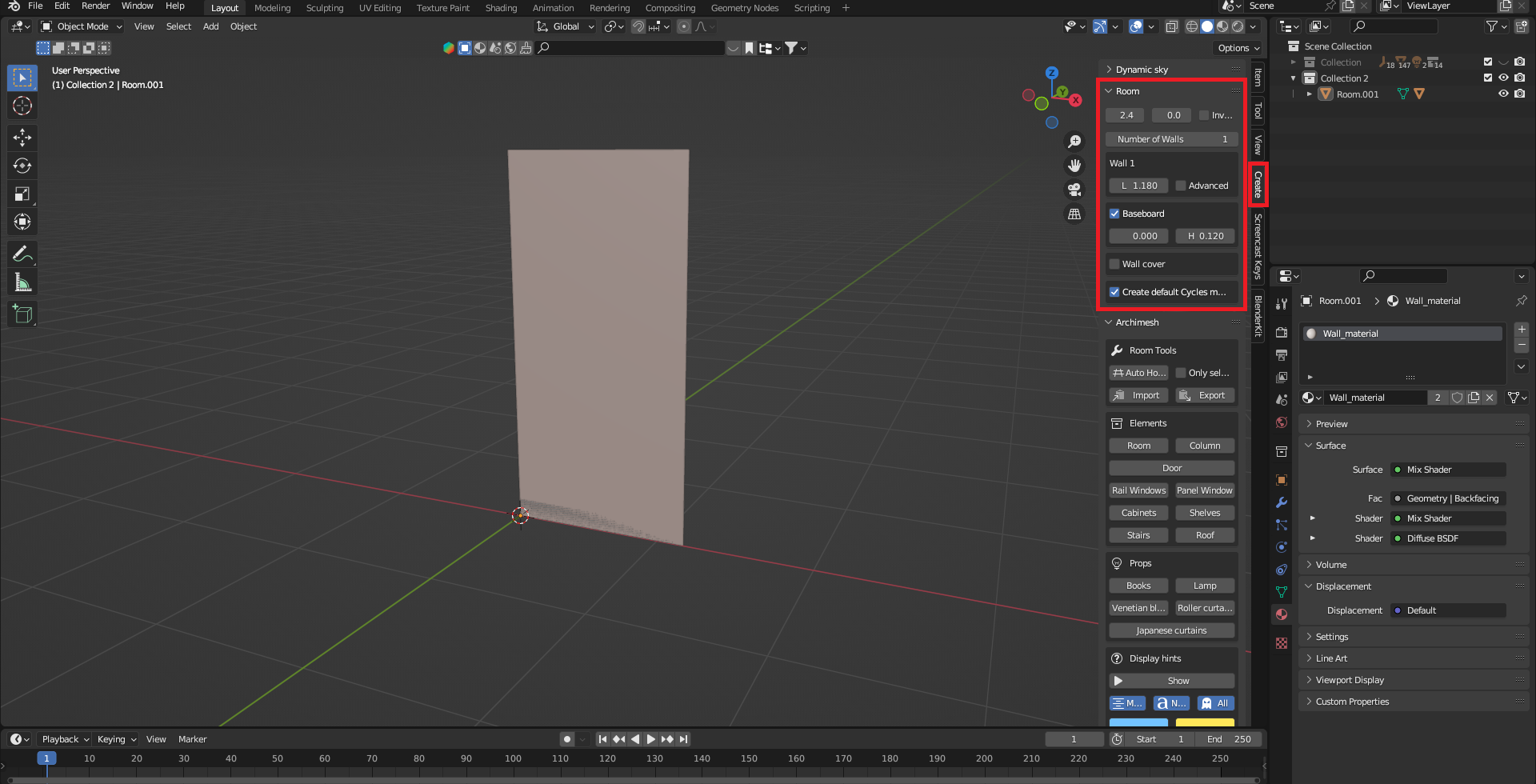Toggle Collection 2 viewport visibility eye
Screen dimensions: 1536x784
tap(1503, 78)
